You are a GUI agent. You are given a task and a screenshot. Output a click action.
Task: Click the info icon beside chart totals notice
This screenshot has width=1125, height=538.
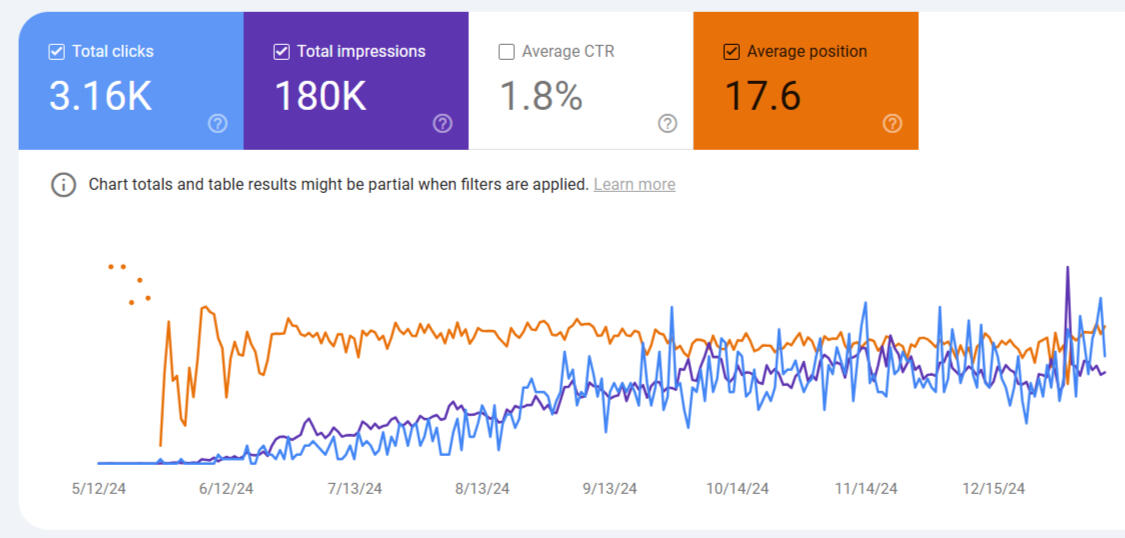pyautogui.click(x=64, y=185)
